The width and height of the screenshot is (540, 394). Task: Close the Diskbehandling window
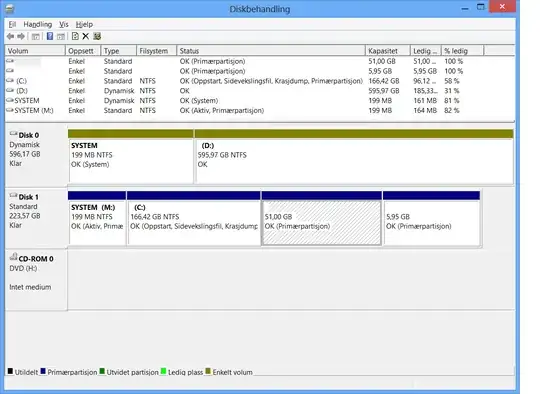point(502,7)
